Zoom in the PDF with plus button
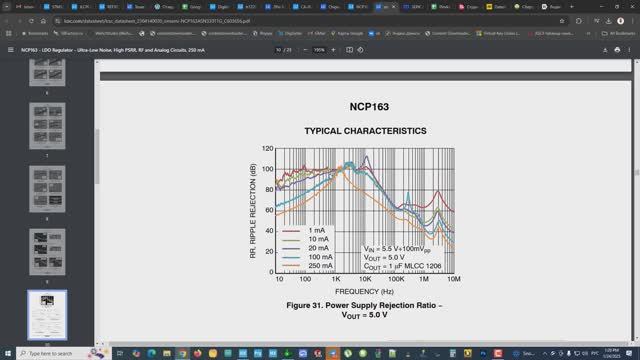The height and width of the screenshot is (360, 640). (333, 50)
